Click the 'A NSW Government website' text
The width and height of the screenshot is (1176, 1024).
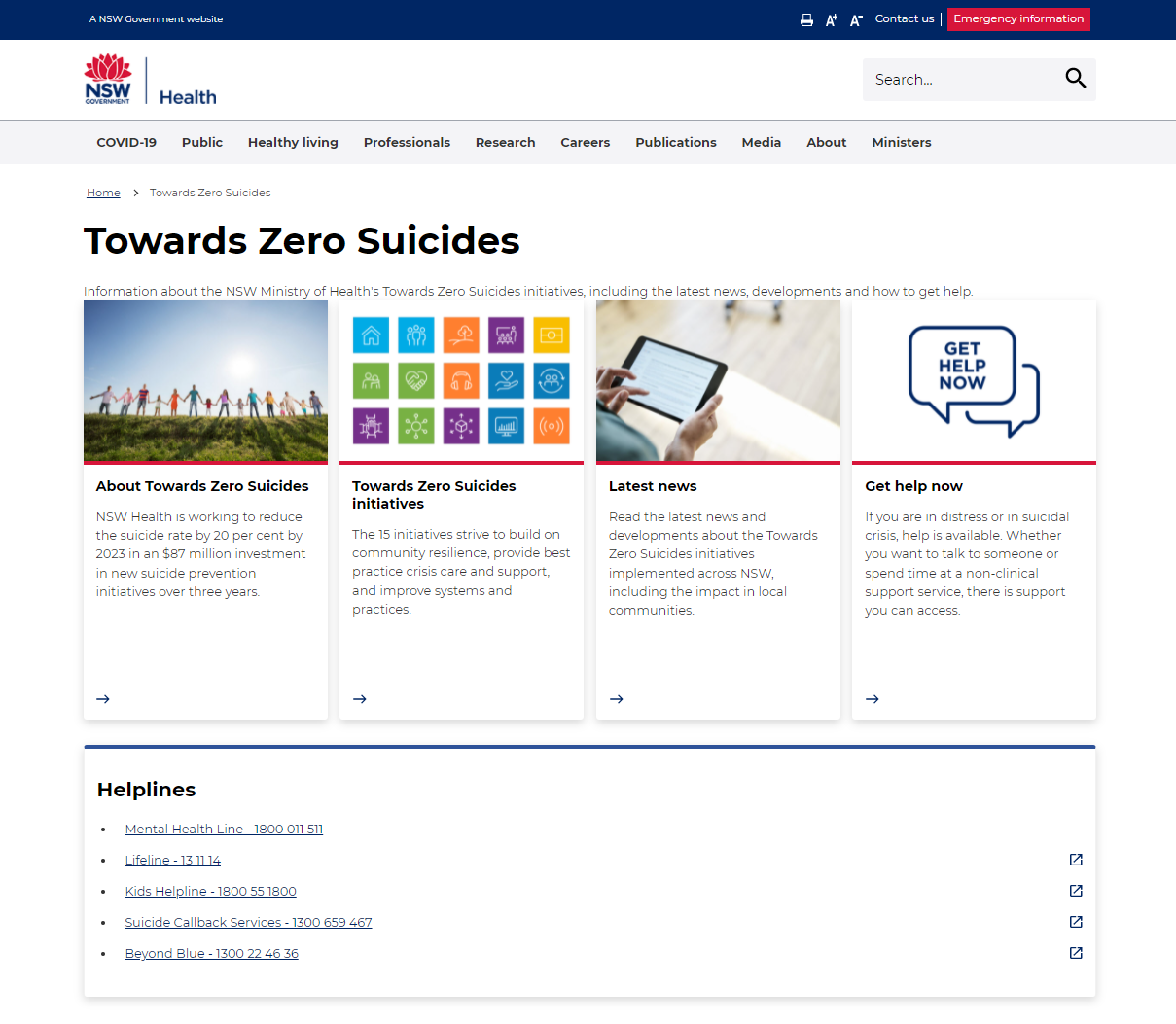156,19
